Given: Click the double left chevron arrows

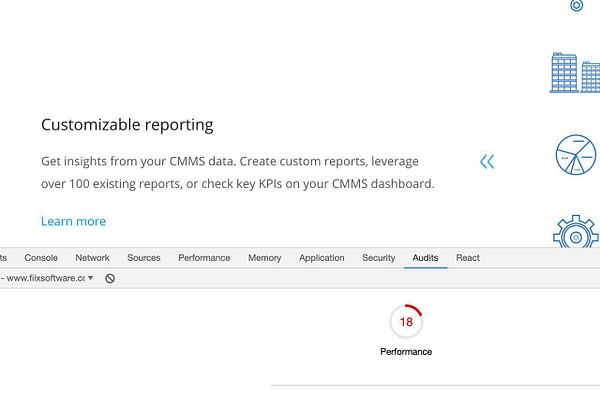Looking at the screenshot, I should [487, 161].
